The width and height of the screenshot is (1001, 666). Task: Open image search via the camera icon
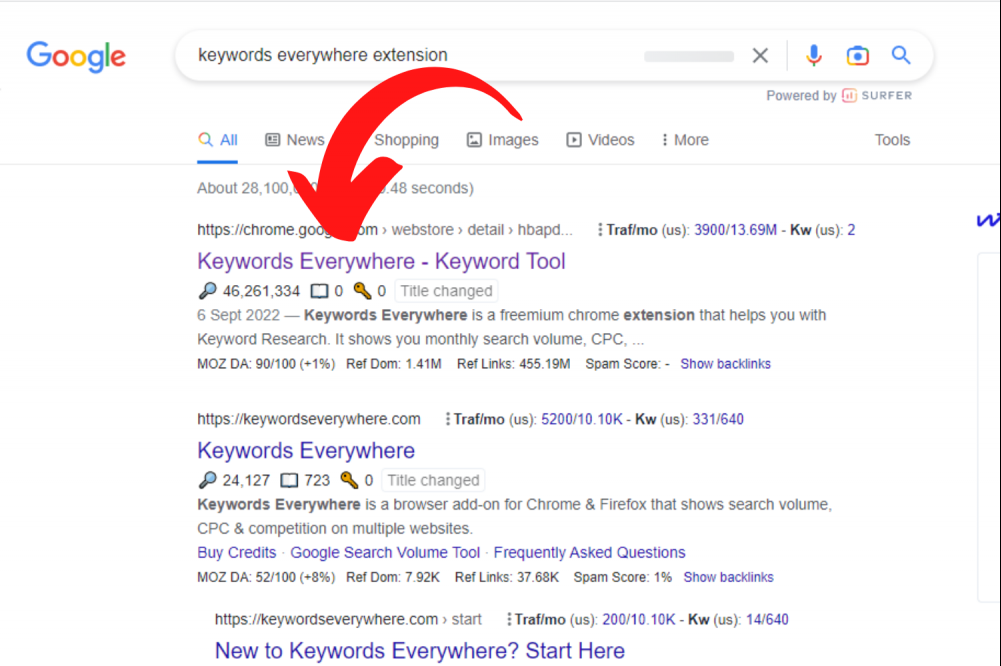coord(857,56)
